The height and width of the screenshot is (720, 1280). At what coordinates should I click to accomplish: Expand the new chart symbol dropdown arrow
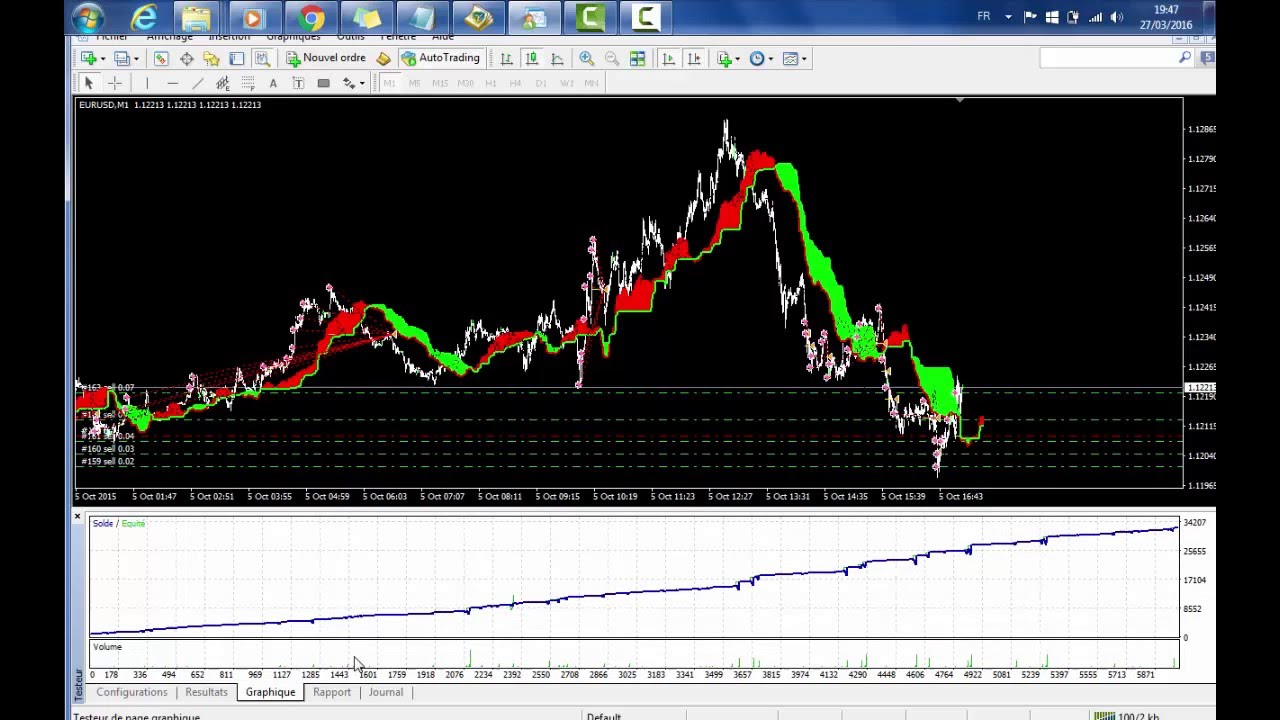coord(102,59)
